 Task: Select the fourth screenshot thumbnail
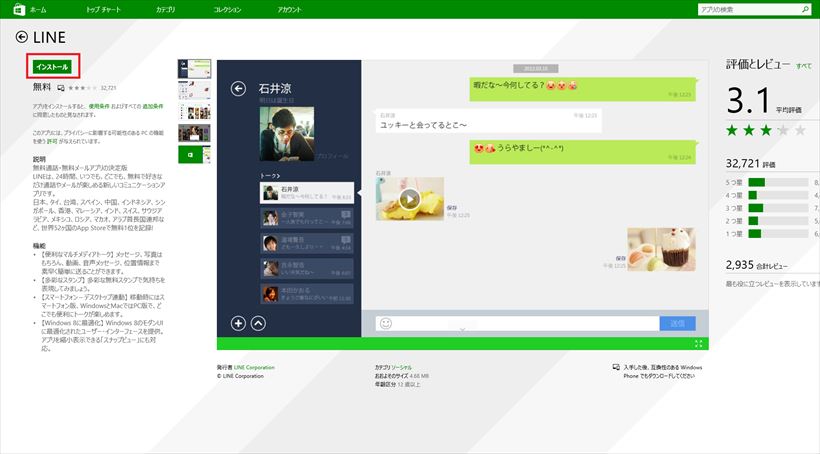coord(194,133)
